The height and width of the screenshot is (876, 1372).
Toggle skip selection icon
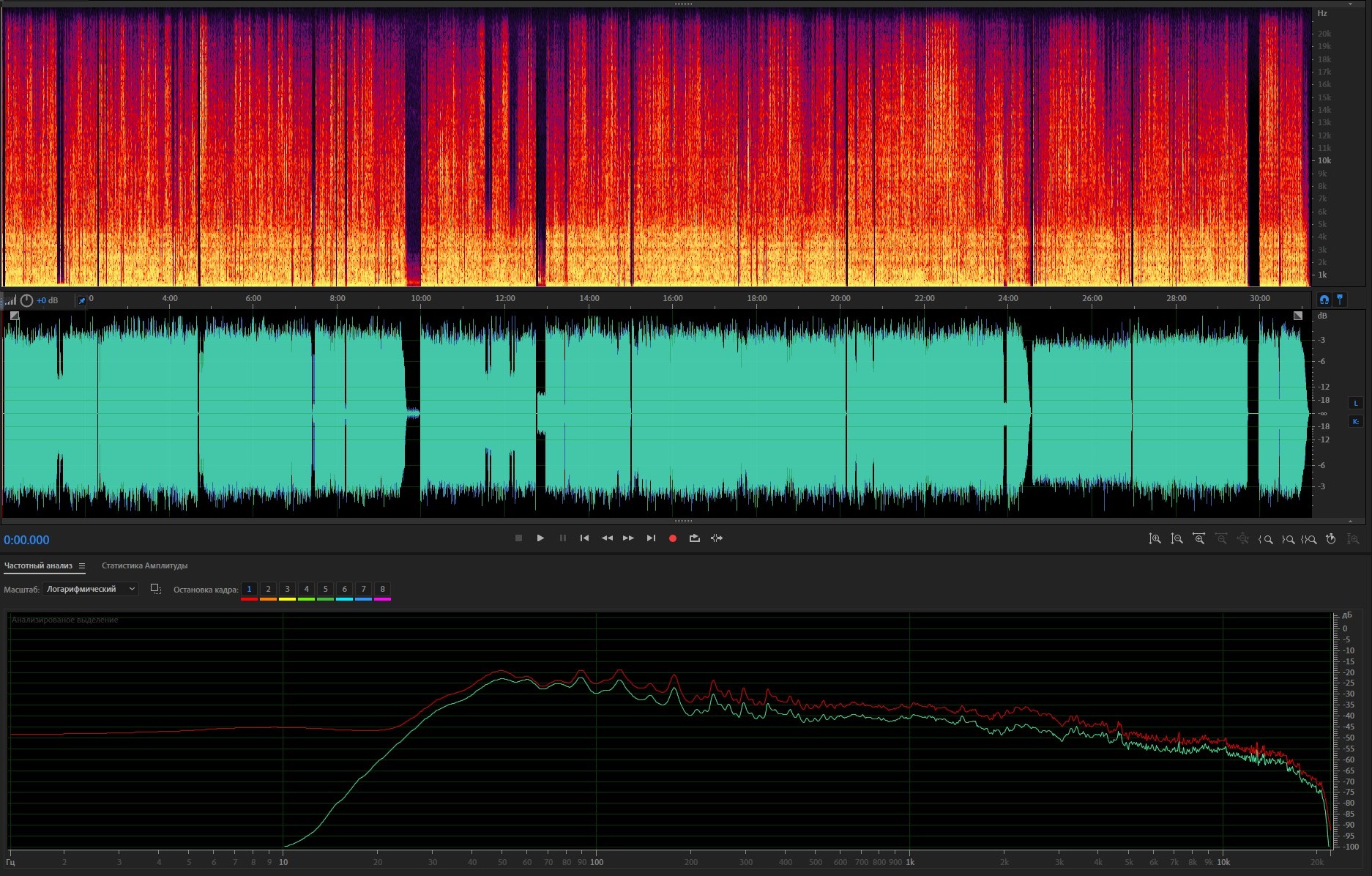tap(717, 538)
